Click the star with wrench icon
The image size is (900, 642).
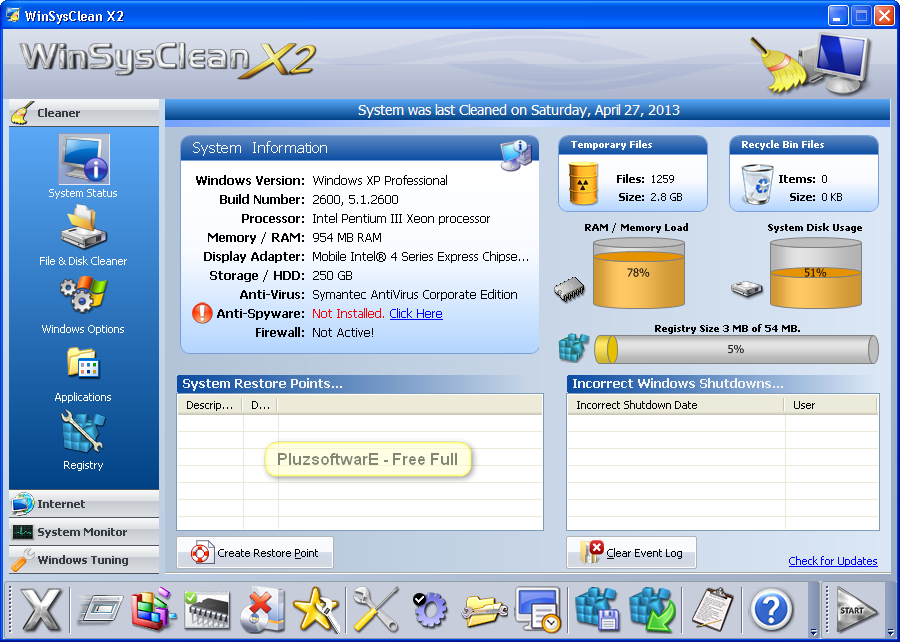[x=316, y=610]
